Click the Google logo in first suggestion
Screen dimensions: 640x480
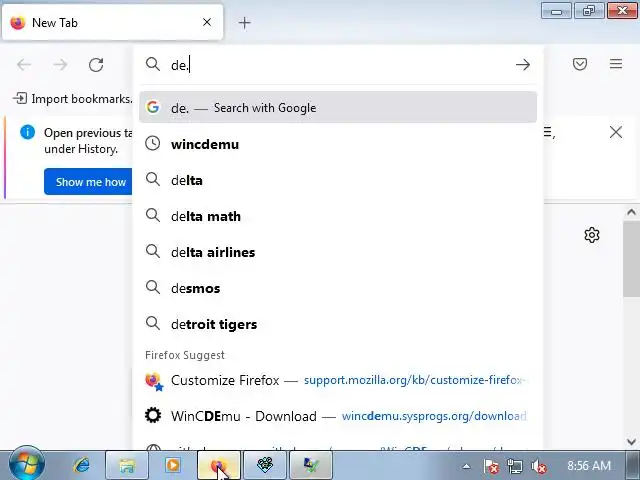153,107
